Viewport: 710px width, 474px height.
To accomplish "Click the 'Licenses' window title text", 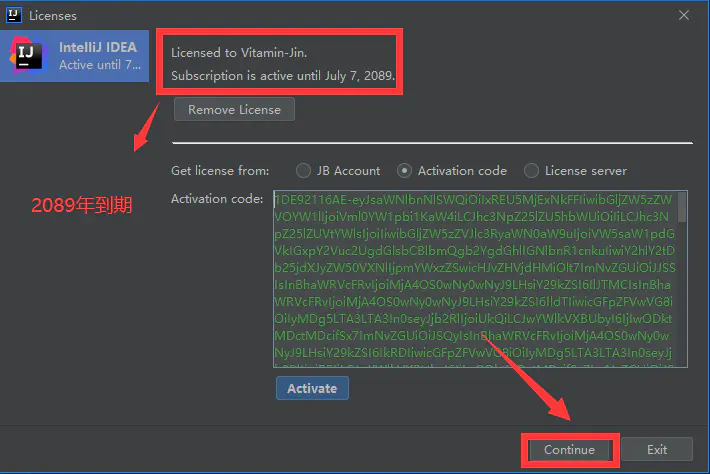I will coord(53,16).
